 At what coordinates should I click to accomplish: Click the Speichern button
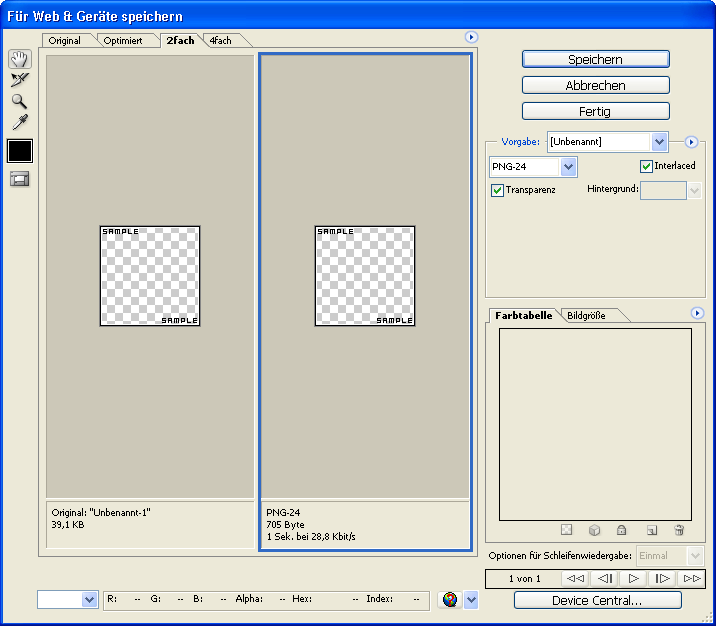(595, 60)
